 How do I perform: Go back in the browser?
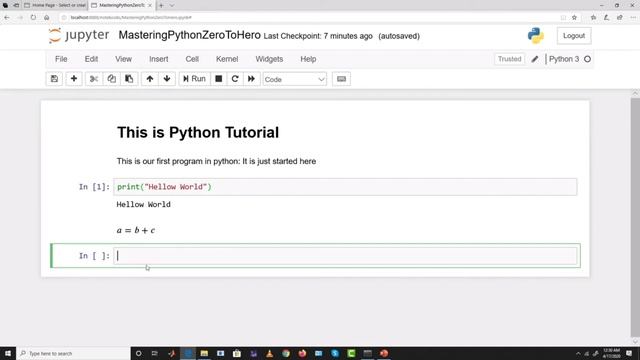[7, 18]
